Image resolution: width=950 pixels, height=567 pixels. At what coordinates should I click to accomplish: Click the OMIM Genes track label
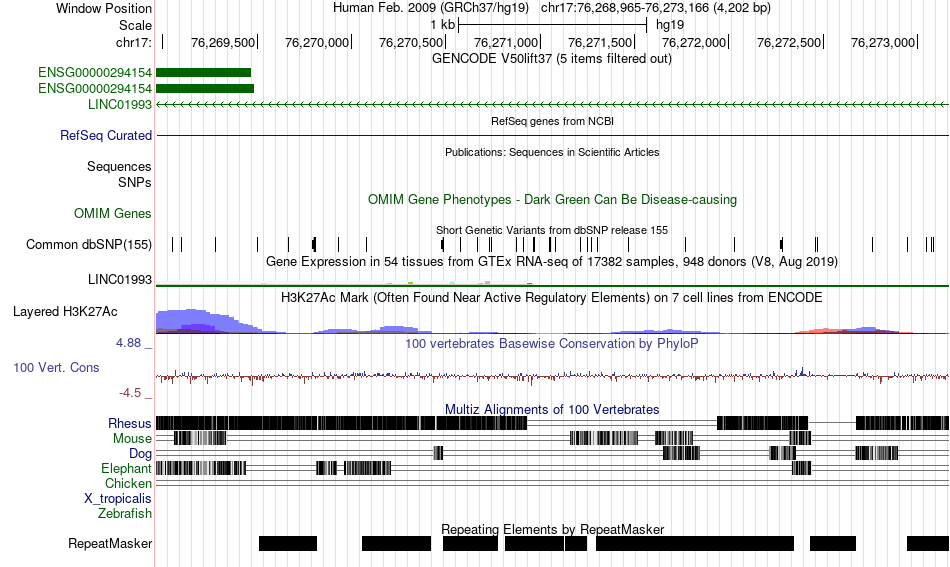[113, 213]
